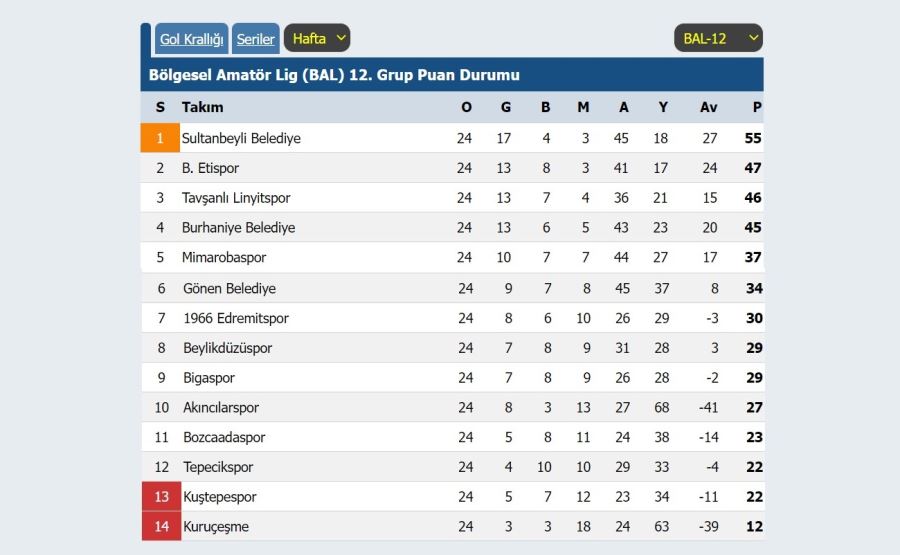
Task: Click the chevron on BAL-12 dropdown
Action: [754, 38]
